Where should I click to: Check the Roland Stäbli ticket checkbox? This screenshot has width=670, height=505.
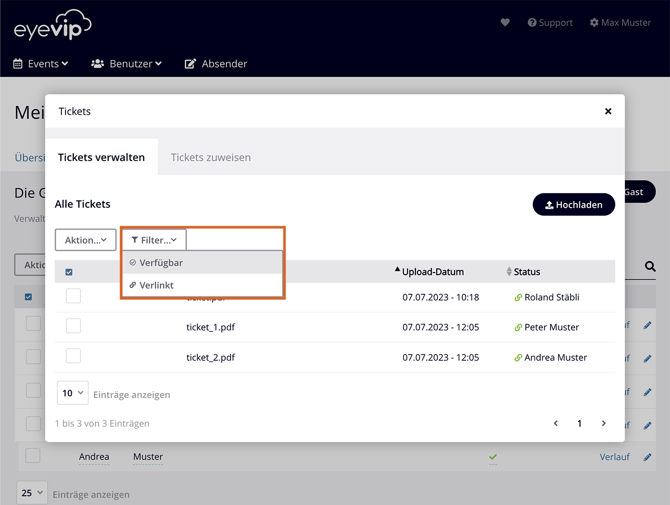tap(73, 296)
